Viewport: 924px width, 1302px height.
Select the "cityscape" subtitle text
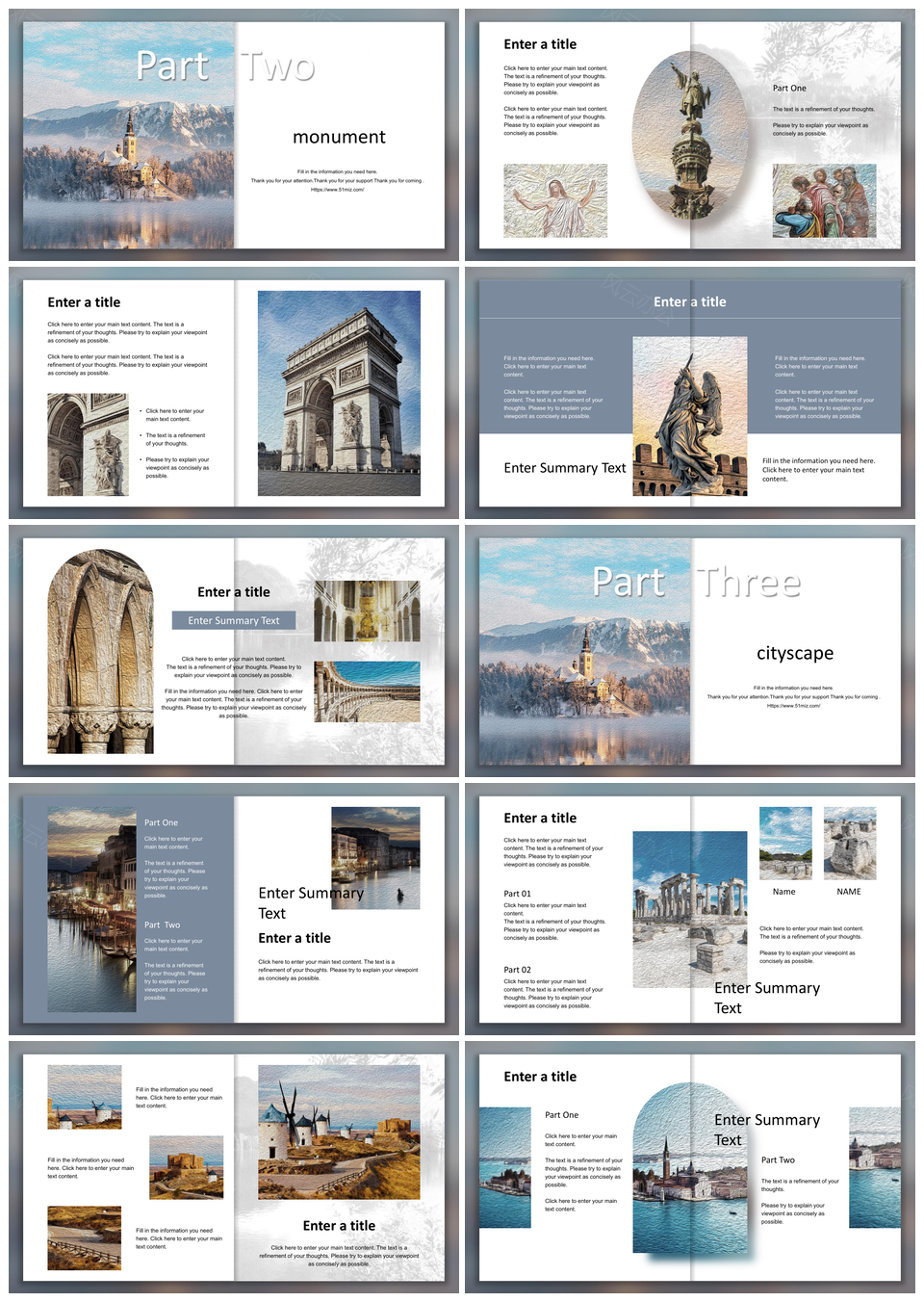pos(795,654)
